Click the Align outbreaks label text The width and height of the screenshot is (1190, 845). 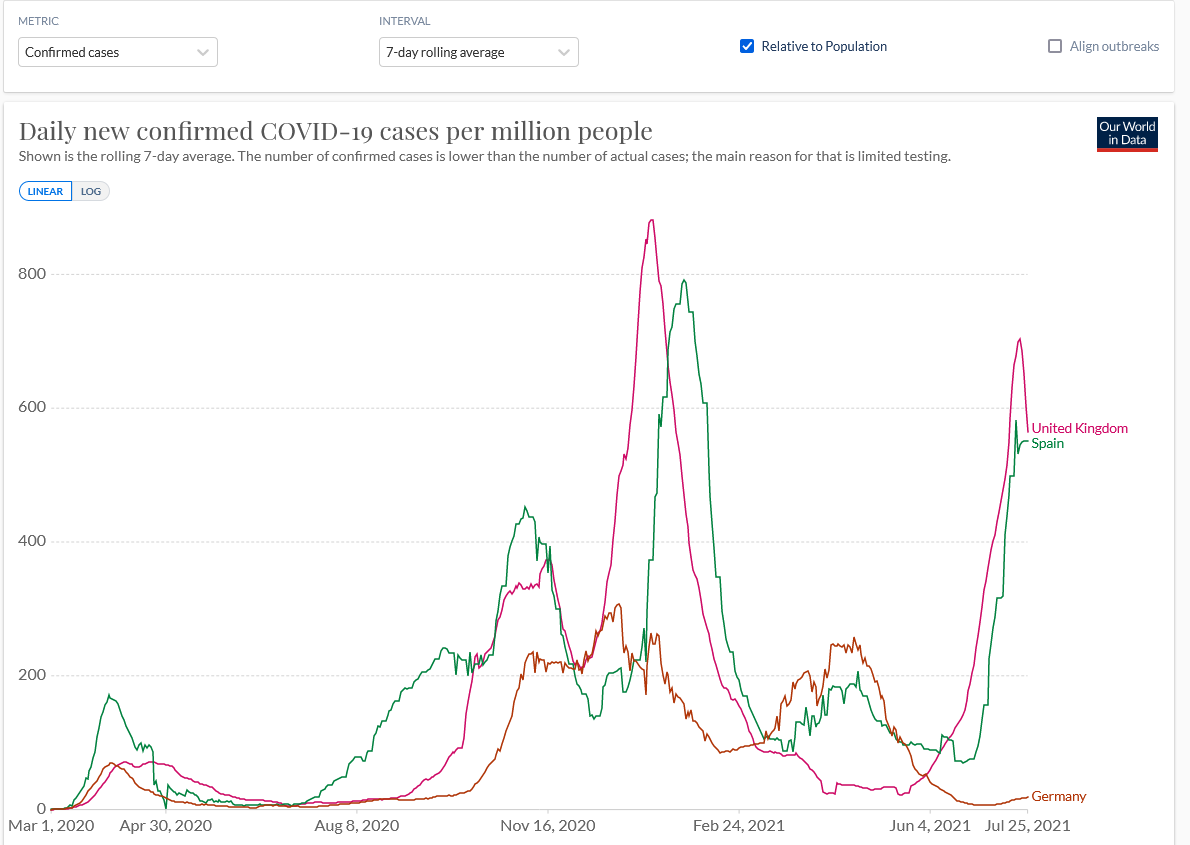(x=1114, y=46)
